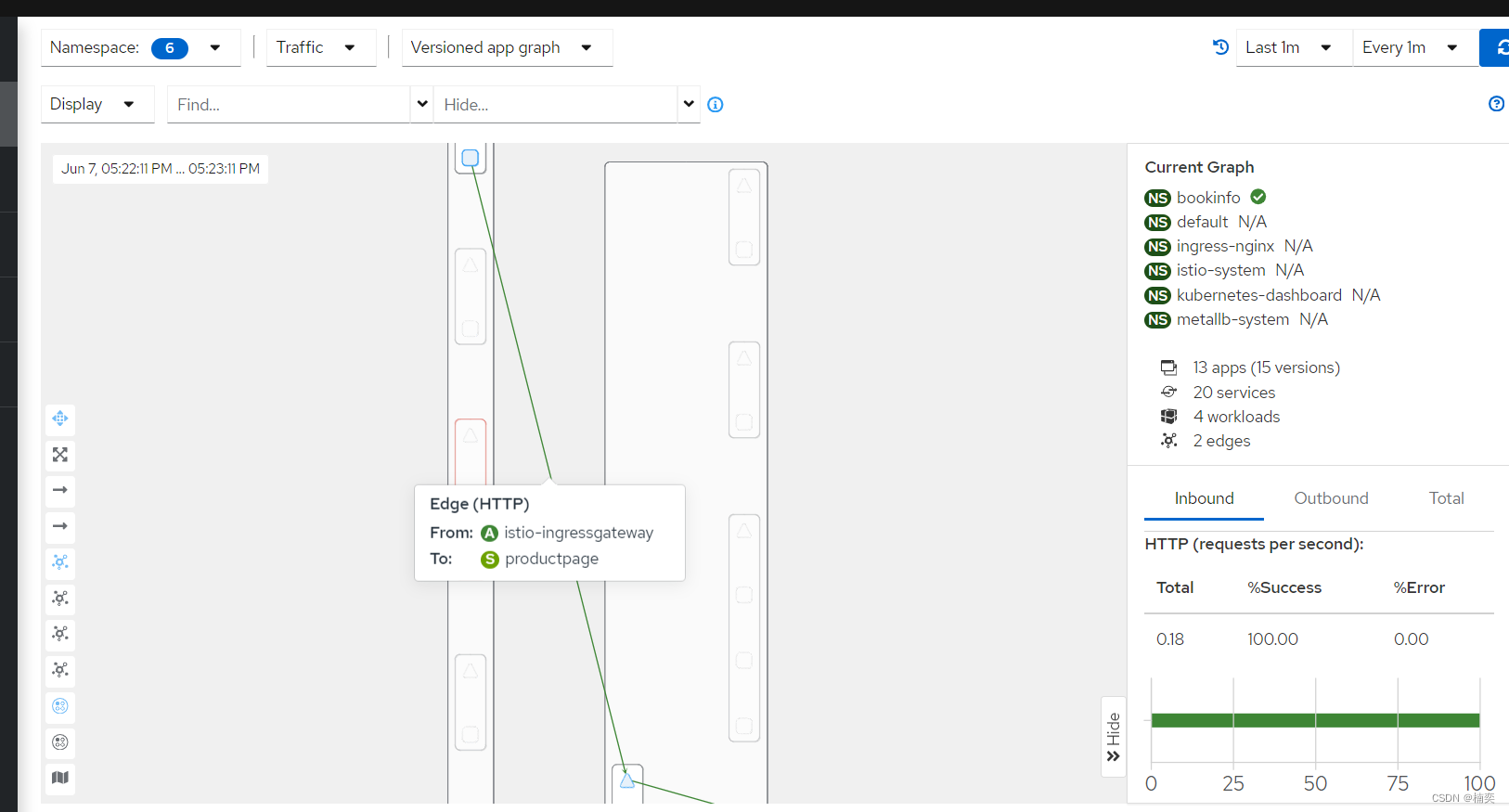Image resolution: width=1509 pixels, height=812 pixels.
Task: Click productpage in the edge tooltip
Action: tap(551, 559)
